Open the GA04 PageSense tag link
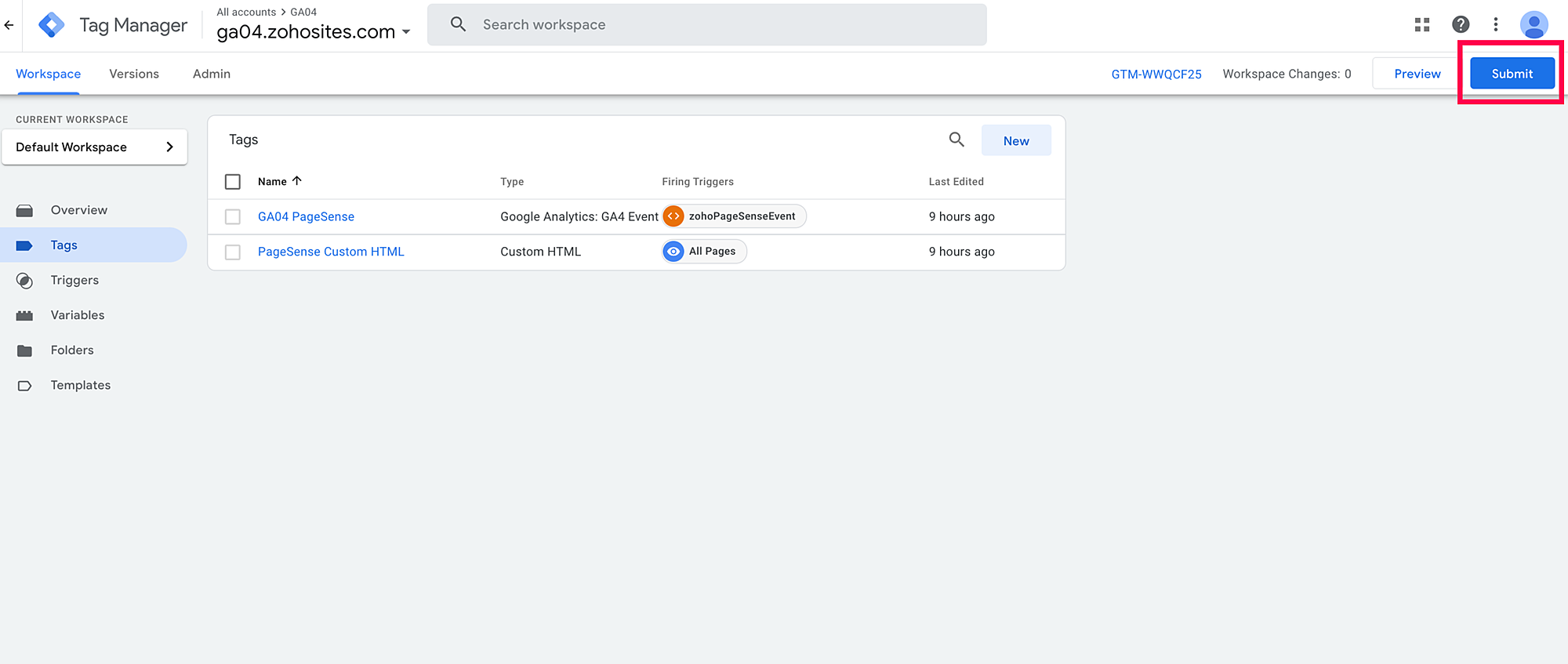1568x664 pixels. pos(306,217)
